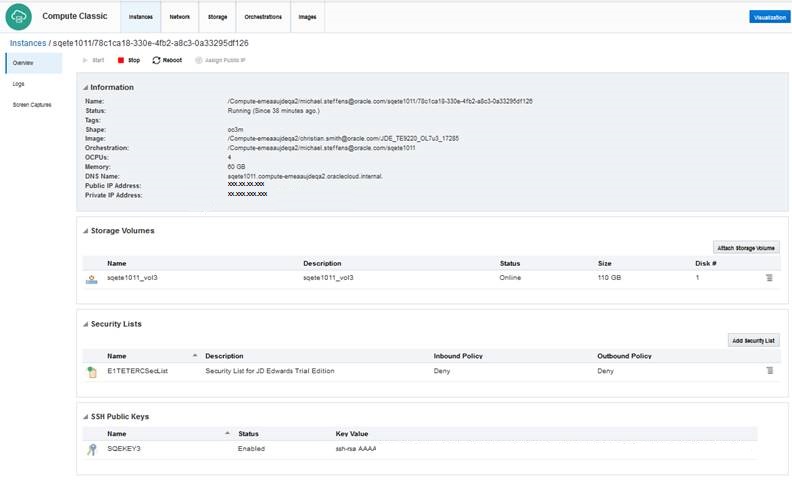Click the Visualization button

point(769,17)
